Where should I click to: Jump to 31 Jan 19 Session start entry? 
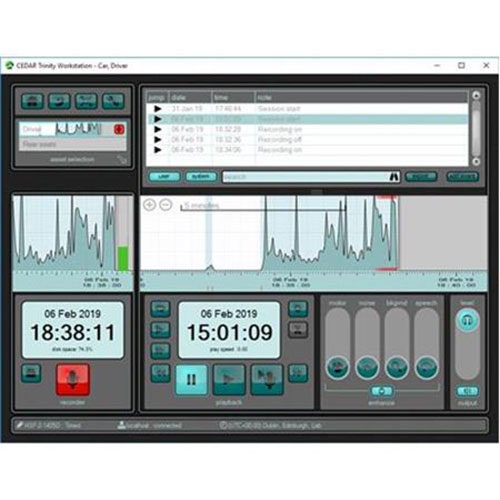click(x=158, y=109)
